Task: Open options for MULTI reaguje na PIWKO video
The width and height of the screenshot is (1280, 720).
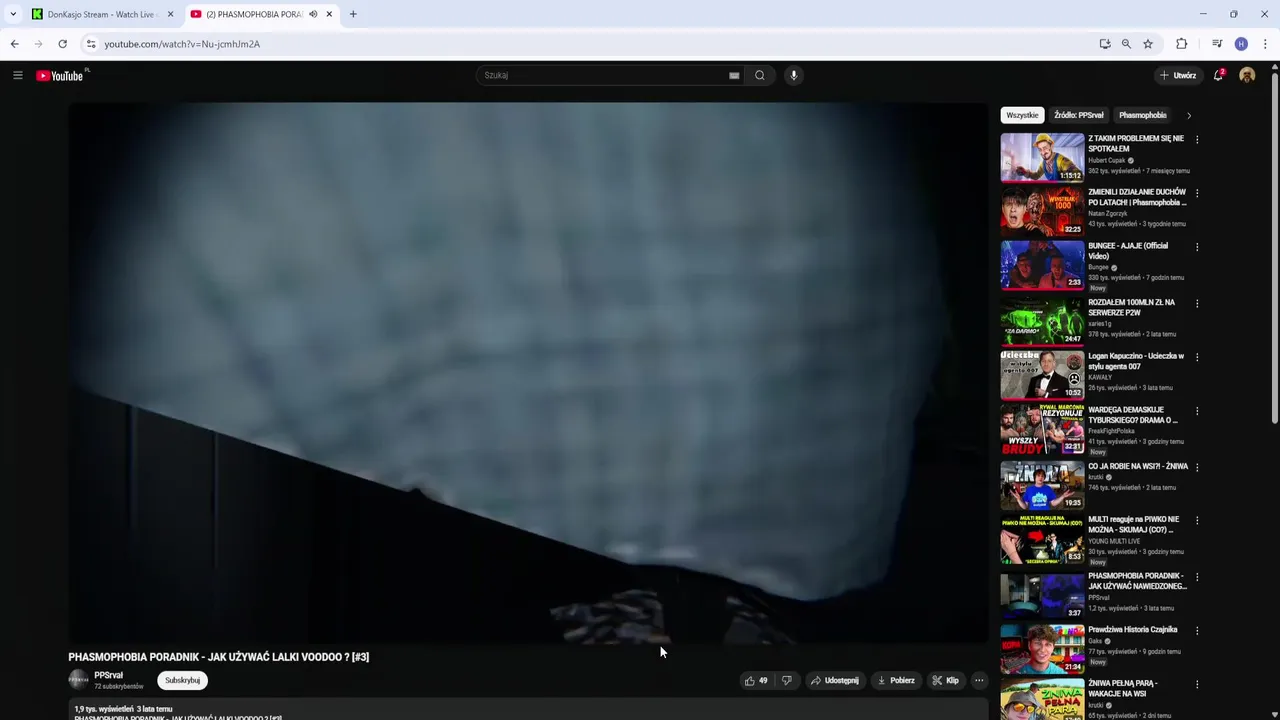Action: coord(1197,521)
